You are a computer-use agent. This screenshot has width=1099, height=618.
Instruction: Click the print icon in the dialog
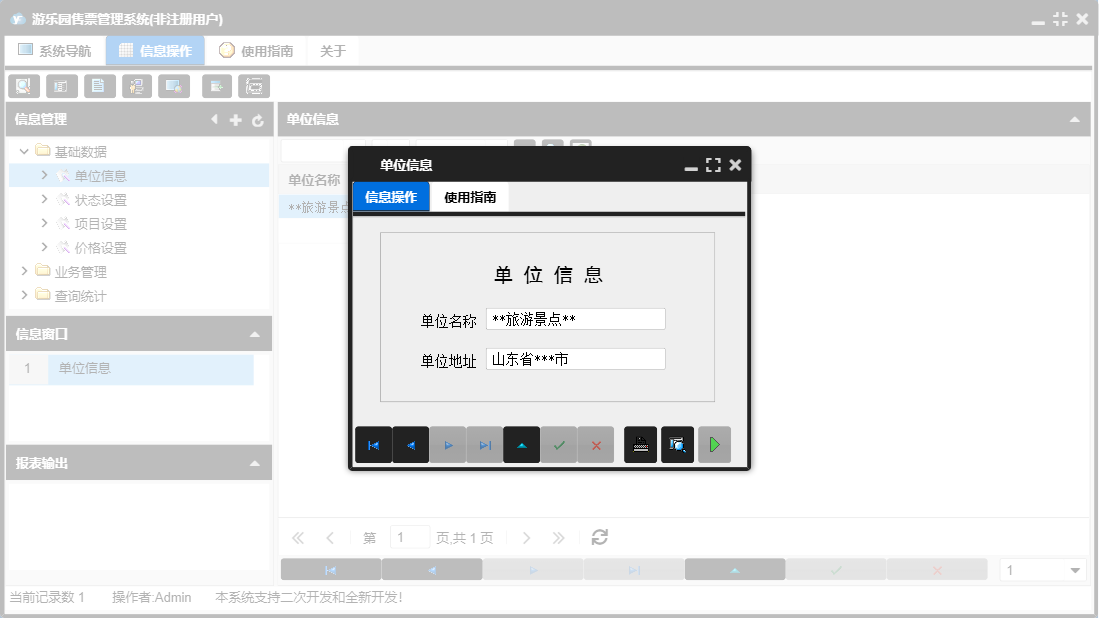tap(640, 444)
